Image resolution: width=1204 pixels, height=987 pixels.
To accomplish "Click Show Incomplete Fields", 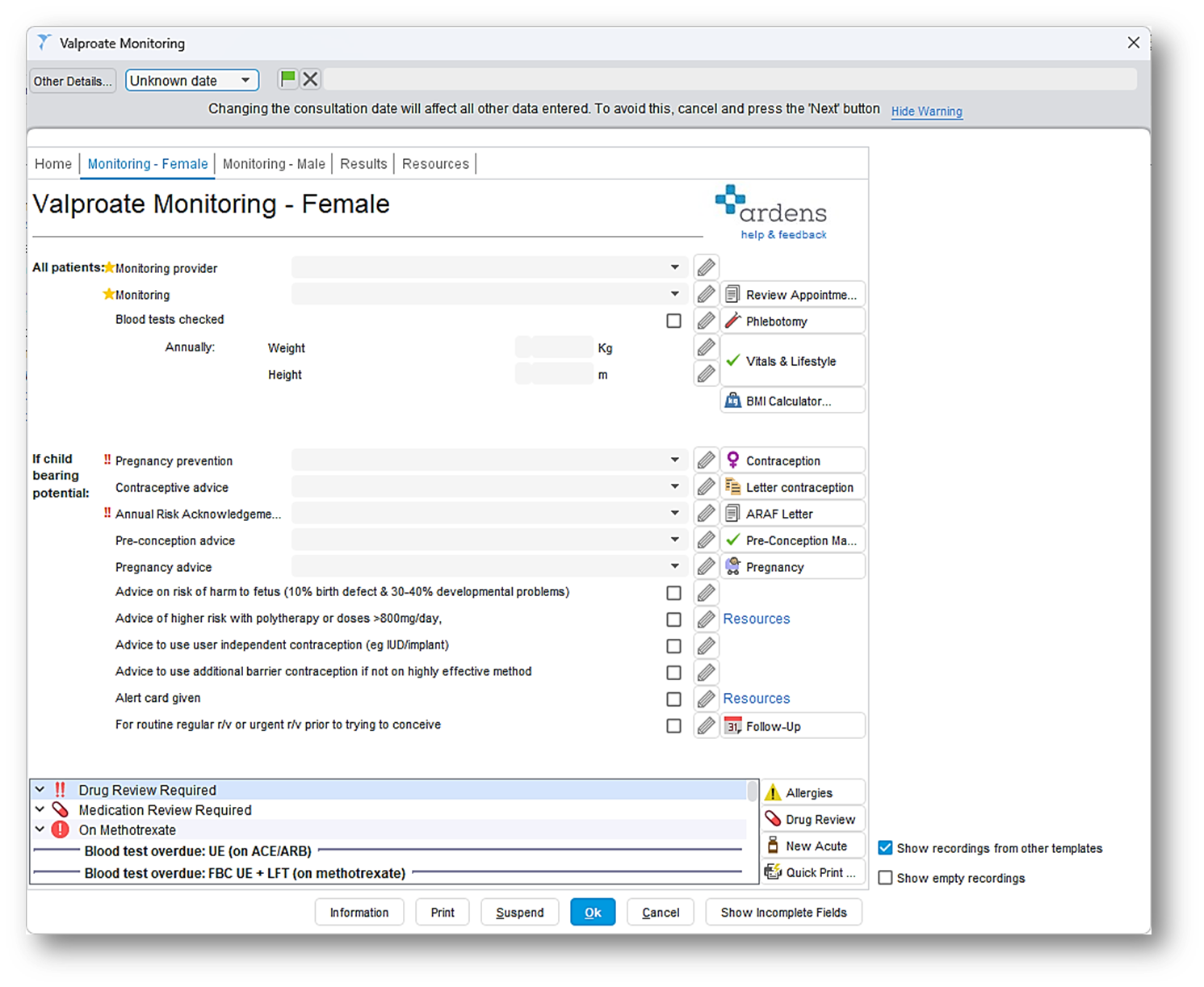I will pyautogui.click(x=783, y=912).
